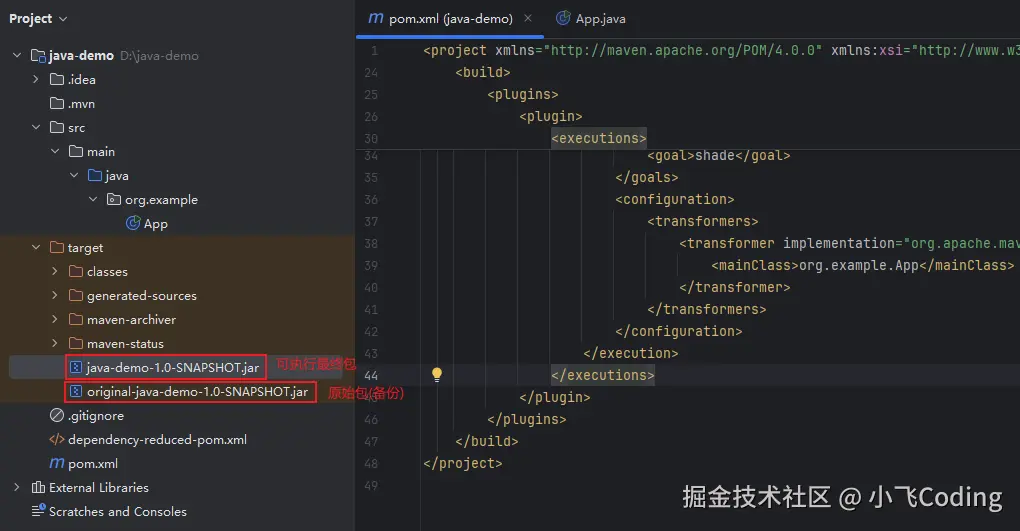This screenshot has width=1020, height=531.
Task: Click the org.example package icon
Action: click(x=114, y=199)
